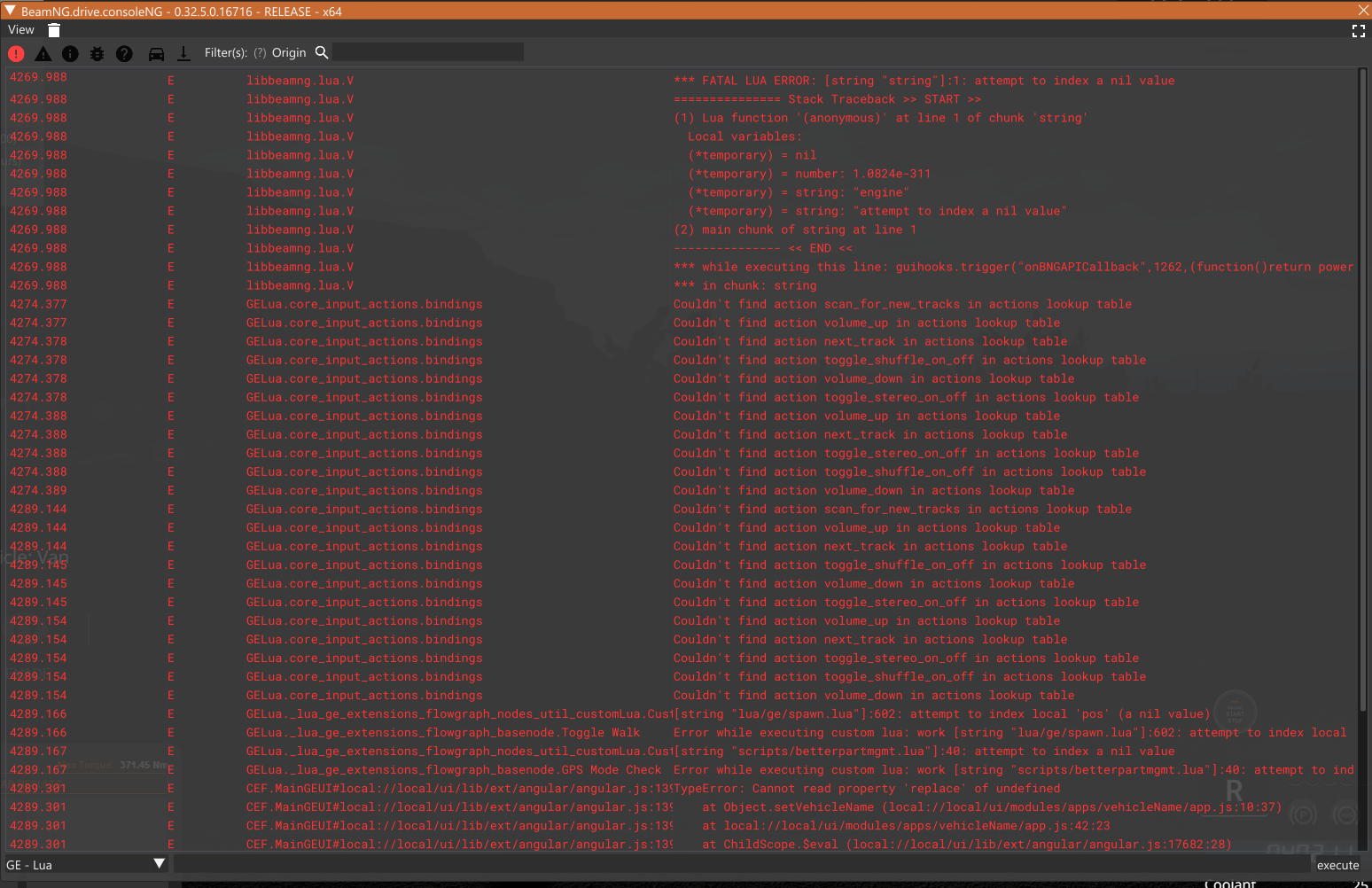Select the '(*temporary) = nil' line

coord(752,155)
